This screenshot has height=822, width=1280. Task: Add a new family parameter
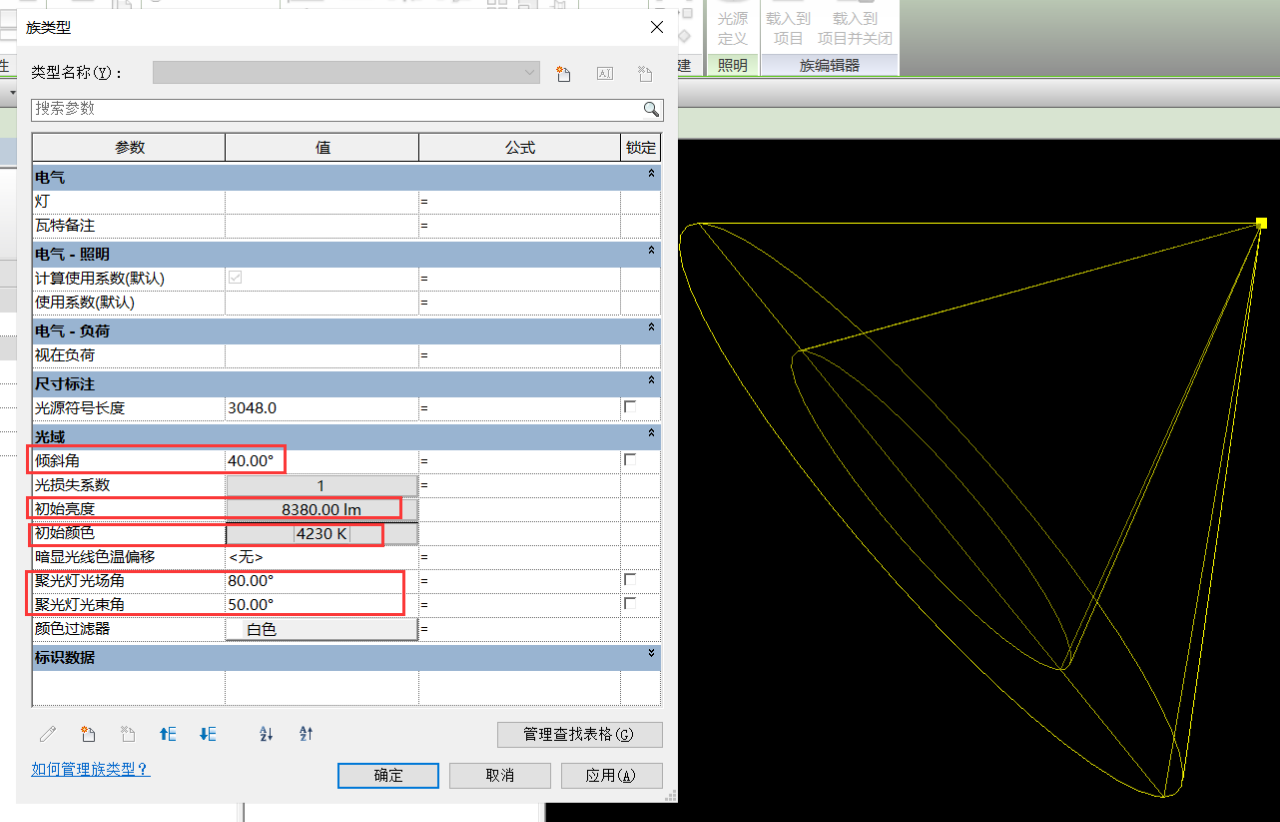[x=87, y=733]
